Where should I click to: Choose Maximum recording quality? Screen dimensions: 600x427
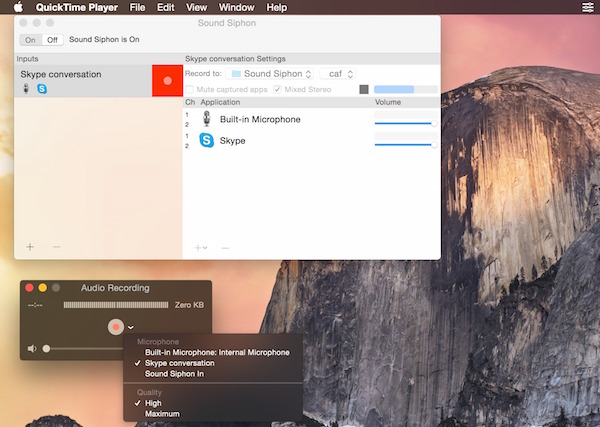pos(162,414)
